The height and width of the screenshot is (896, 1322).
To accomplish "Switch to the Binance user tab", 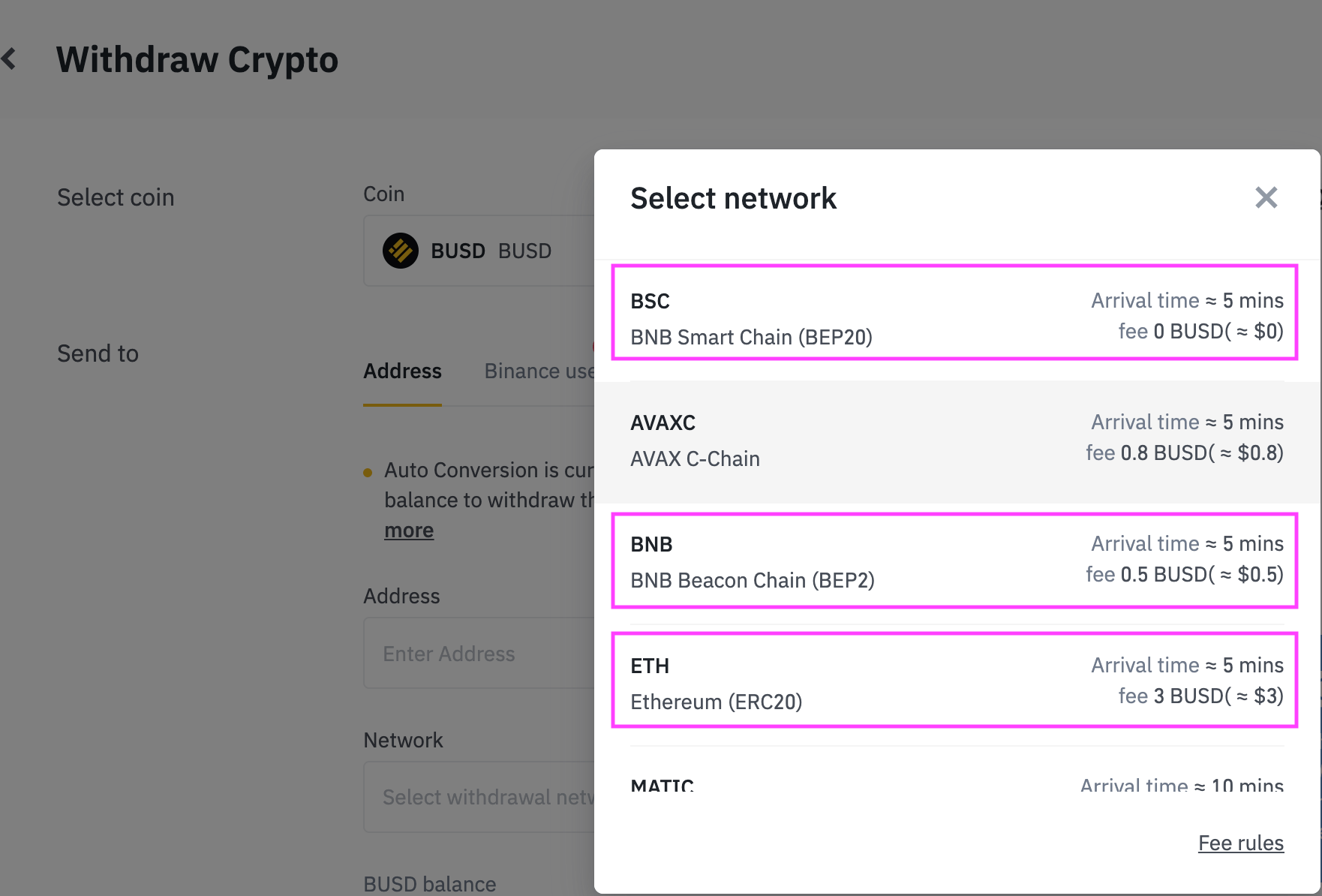I will coord(539,371).
